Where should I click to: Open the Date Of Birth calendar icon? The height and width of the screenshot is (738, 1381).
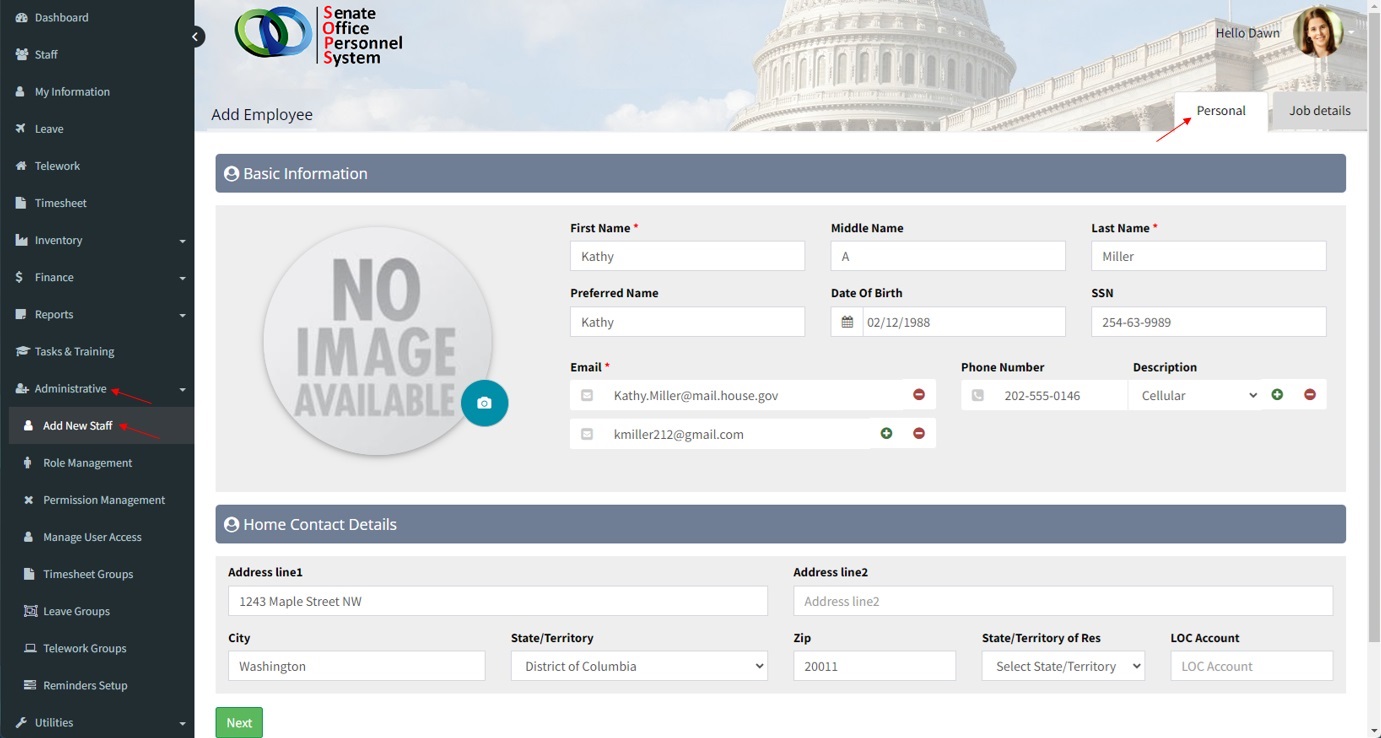tap(847, 322)
